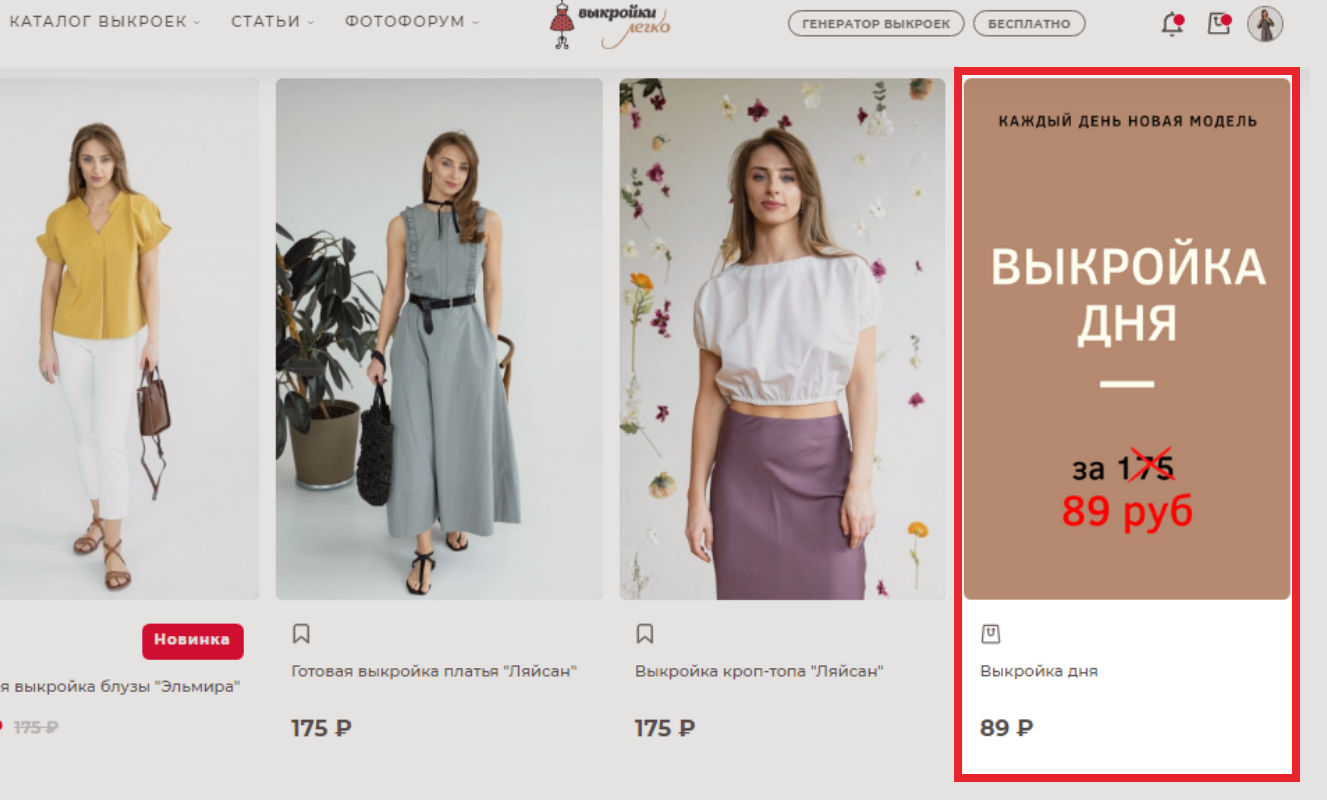Screen dimensions: 1327x800
Task: Click the Выкройки Легко mannequin logo
Action: [611, 25]
